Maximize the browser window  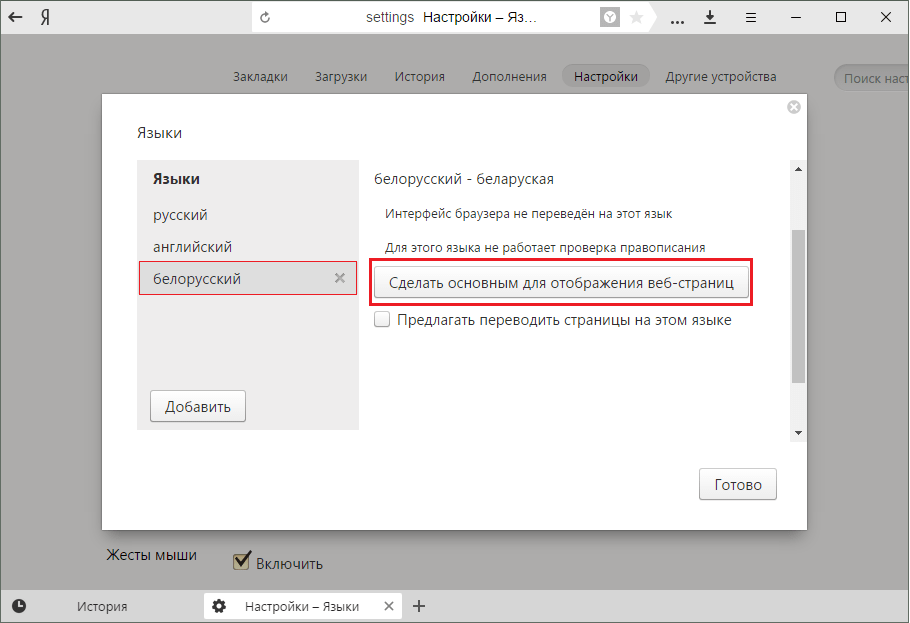click(x=840, y=17)
